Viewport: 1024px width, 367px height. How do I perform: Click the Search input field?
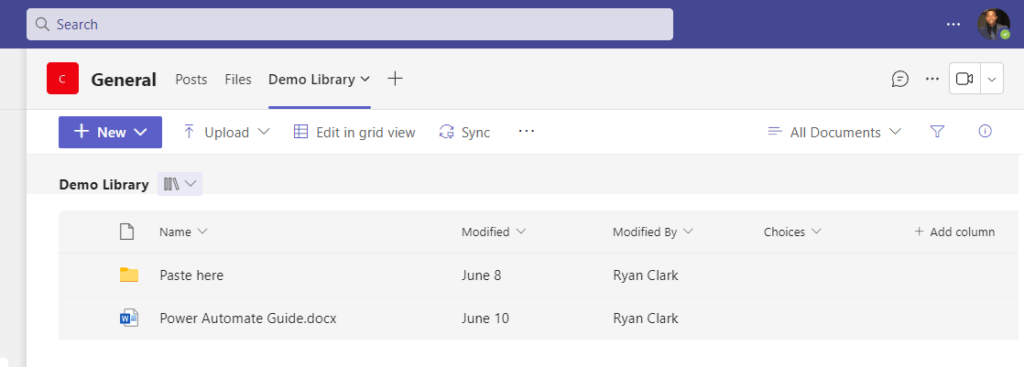tap(349, 24)
